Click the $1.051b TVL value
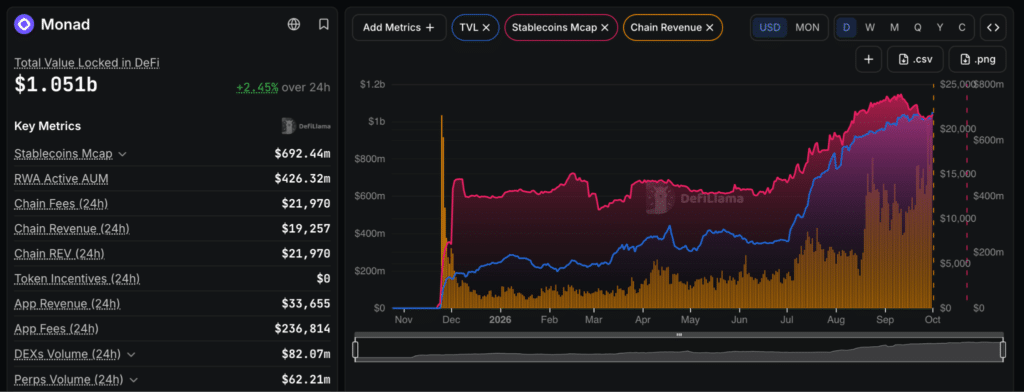Image resolution: width=1024 pixels, height=392 pixels. 56,84
